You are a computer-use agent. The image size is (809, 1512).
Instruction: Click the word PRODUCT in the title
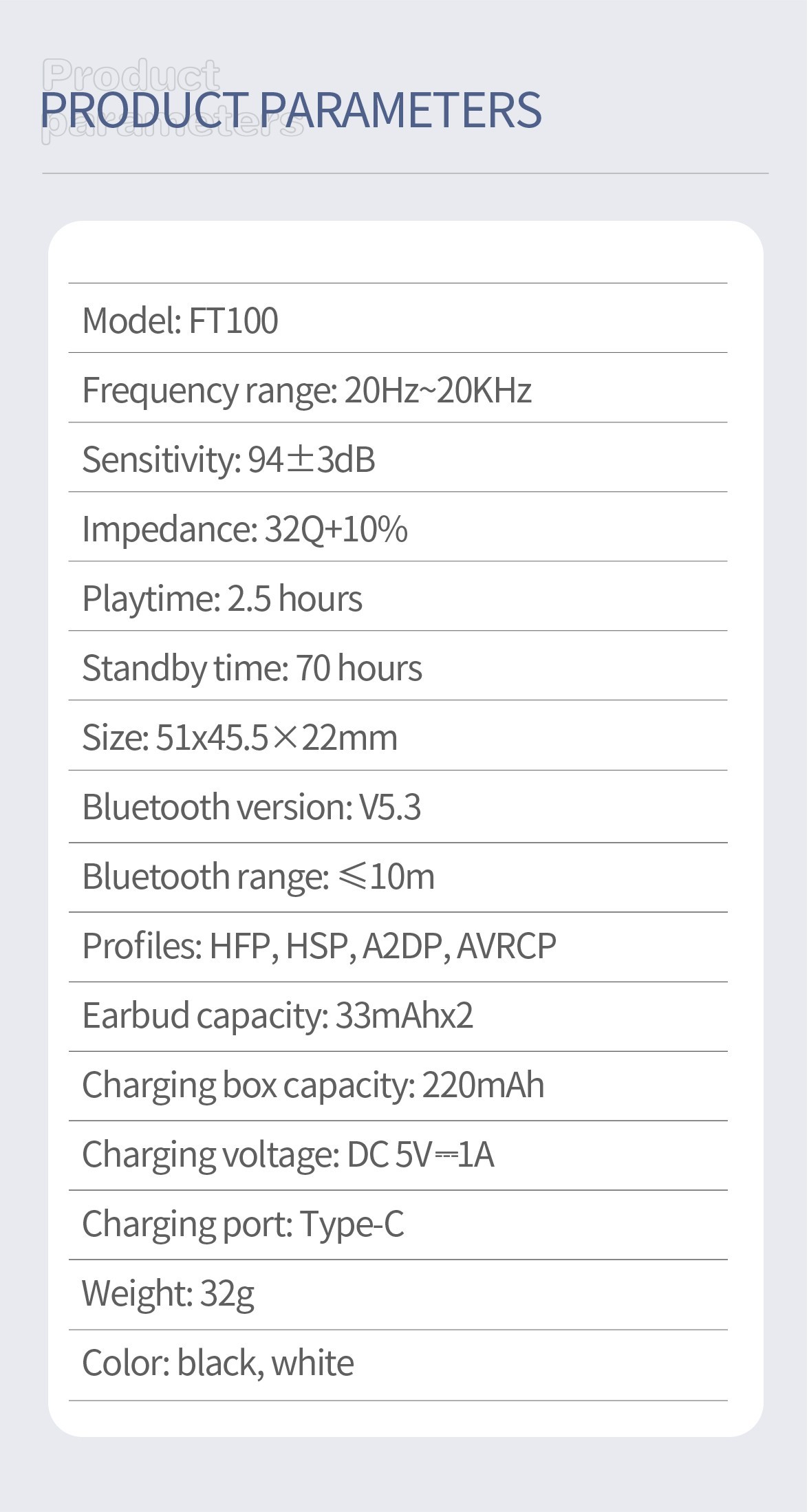coord(144,110)
